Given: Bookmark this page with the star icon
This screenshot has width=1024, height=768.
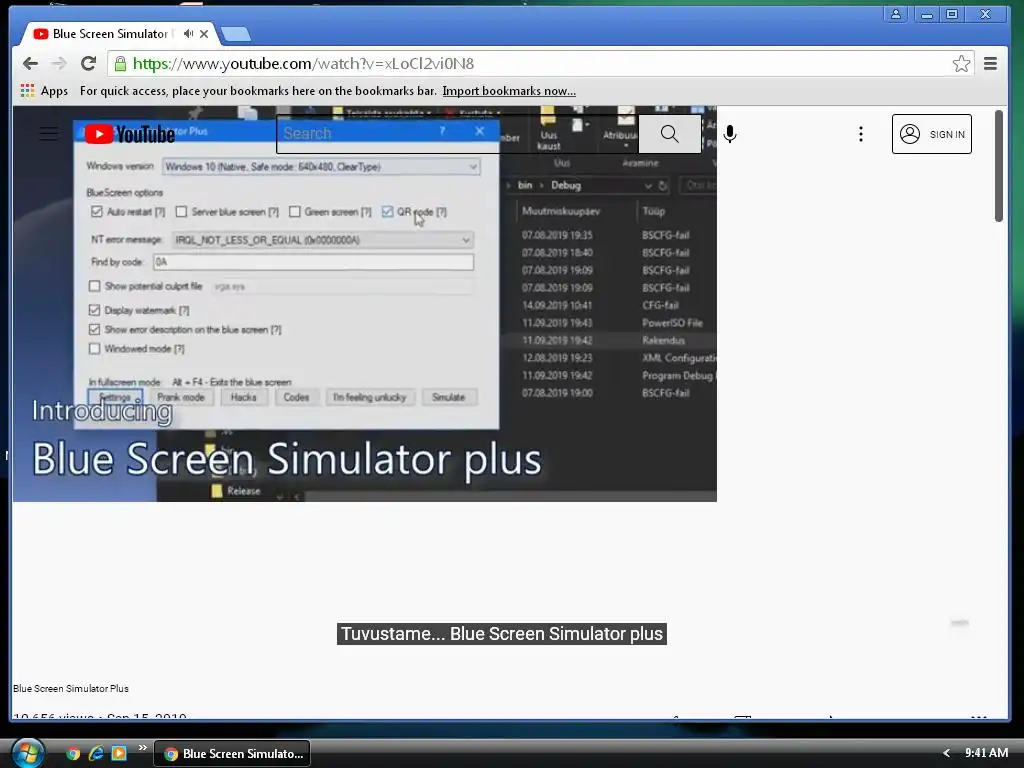Looking at the screenshot, I should click(x=961, y=63).
